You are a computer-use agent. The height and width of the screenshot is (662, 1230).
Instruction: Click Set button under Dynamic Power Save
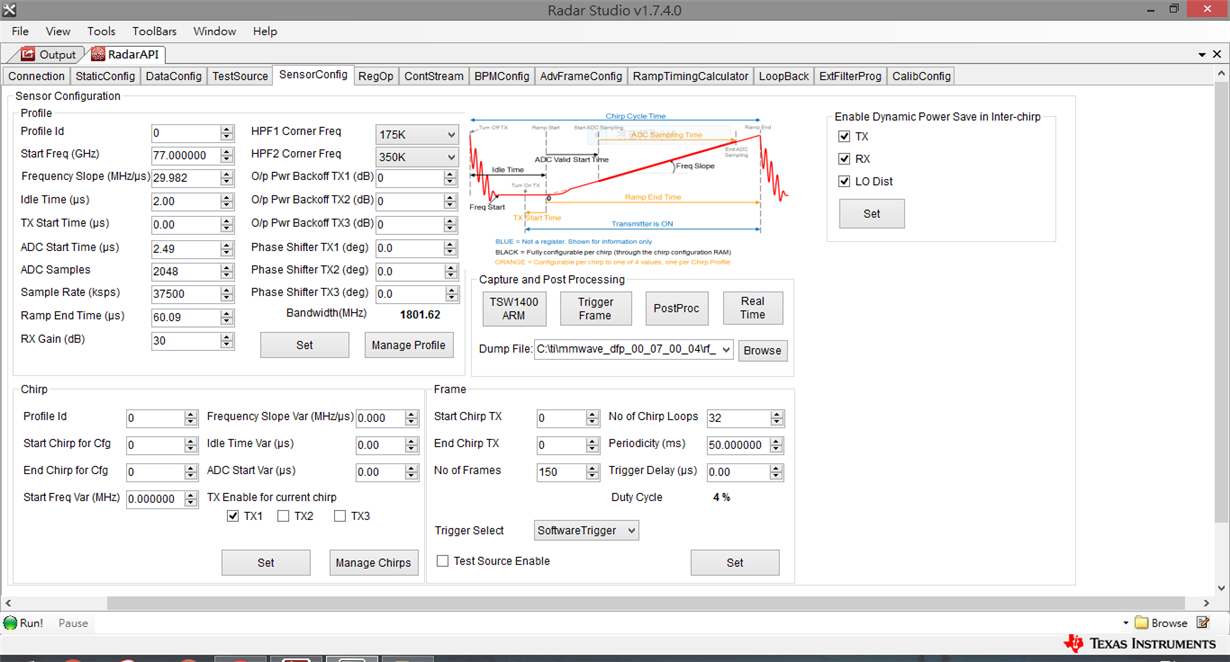click(872, 213)
